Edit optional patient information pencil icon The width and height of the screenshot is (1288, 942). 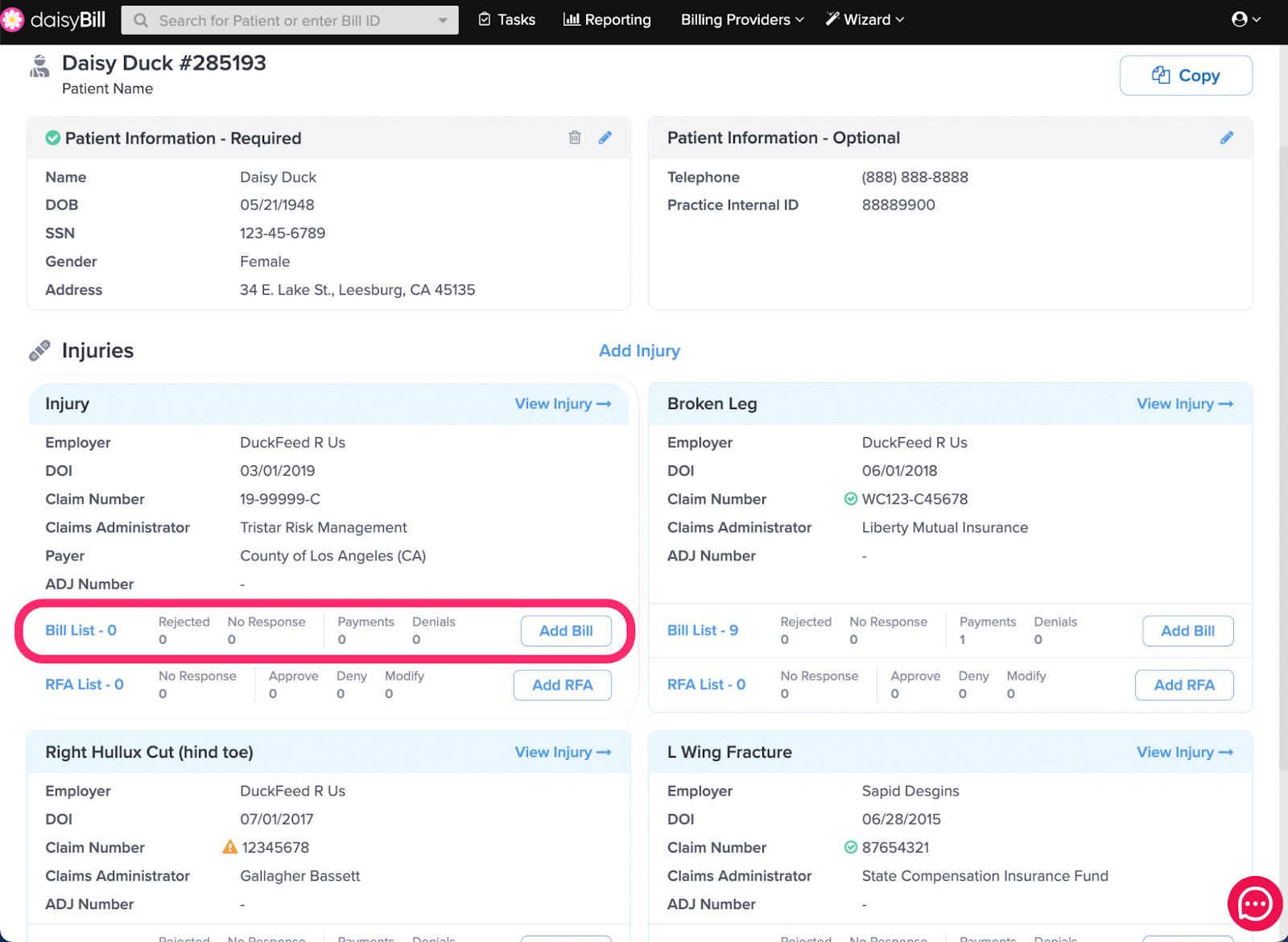pyautogui.click(x=1227, y=138)
